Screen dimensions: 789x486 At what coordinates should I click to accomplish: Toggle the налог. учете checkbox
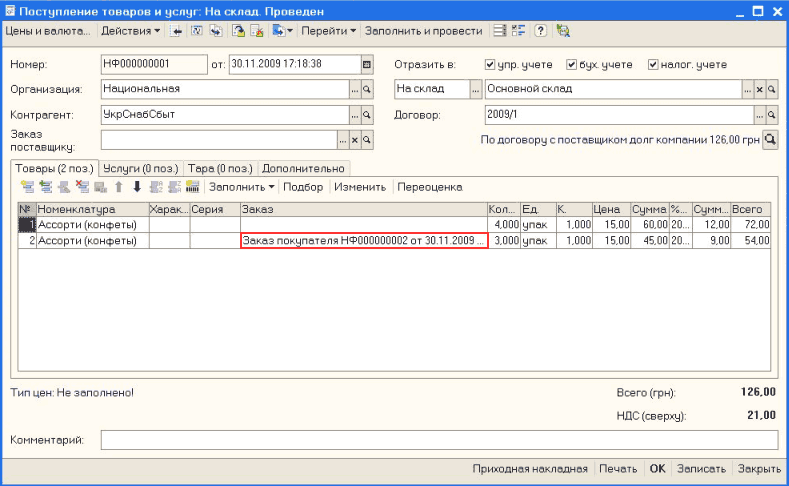coord(654,65)
